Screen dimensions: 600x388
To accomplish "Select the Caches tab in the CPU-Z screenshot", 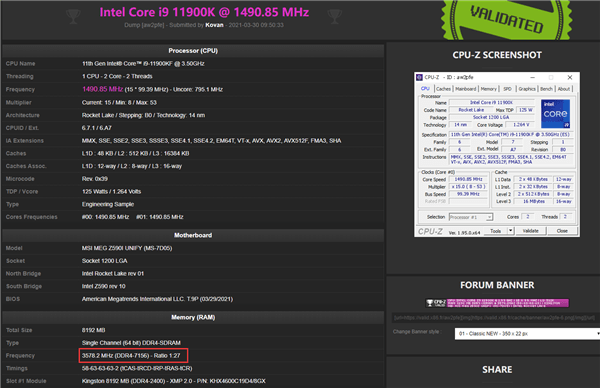I will (443, 89).
